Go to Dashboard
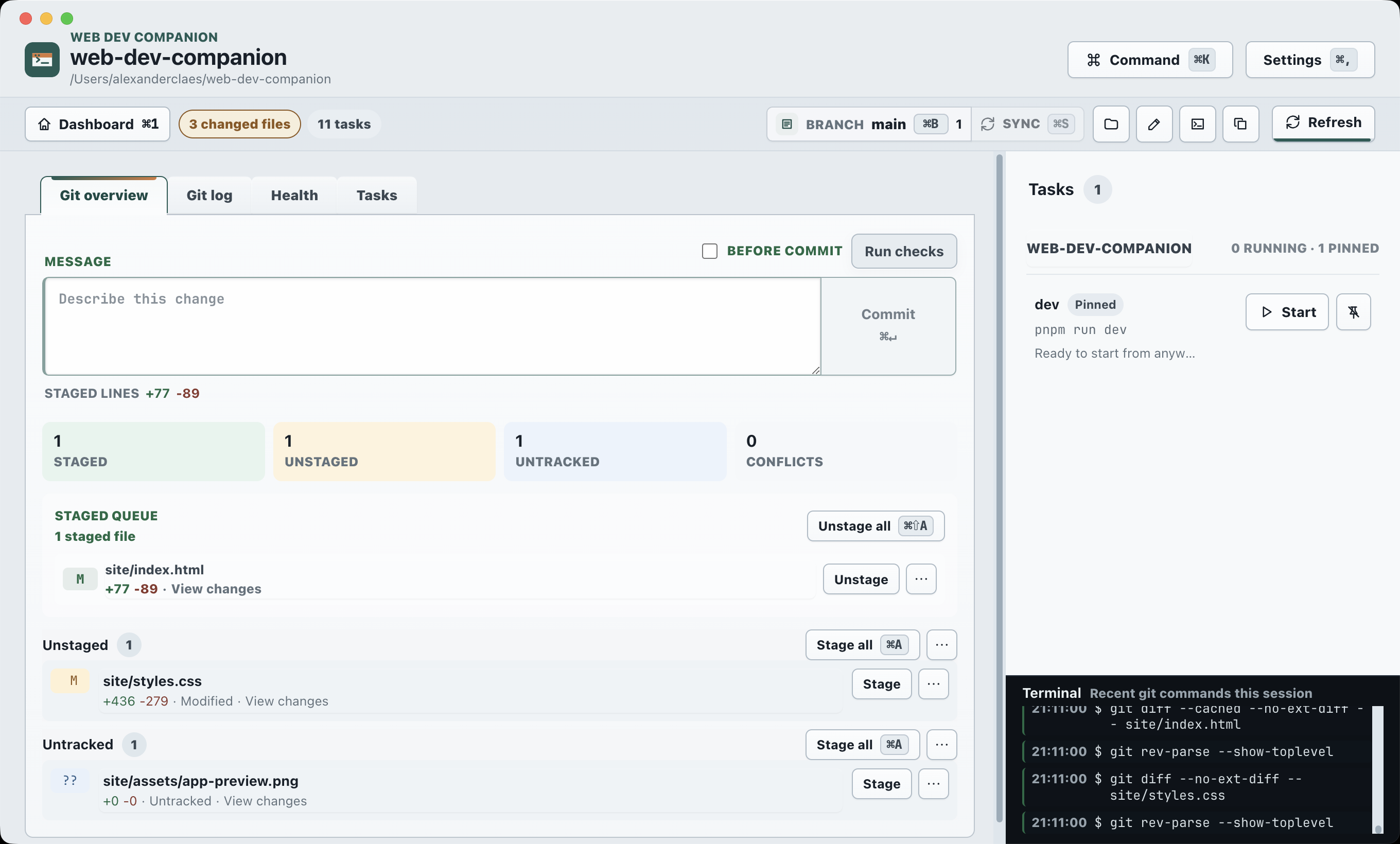The width and height of the screenshot is (1400, 844). coord(98,124)
